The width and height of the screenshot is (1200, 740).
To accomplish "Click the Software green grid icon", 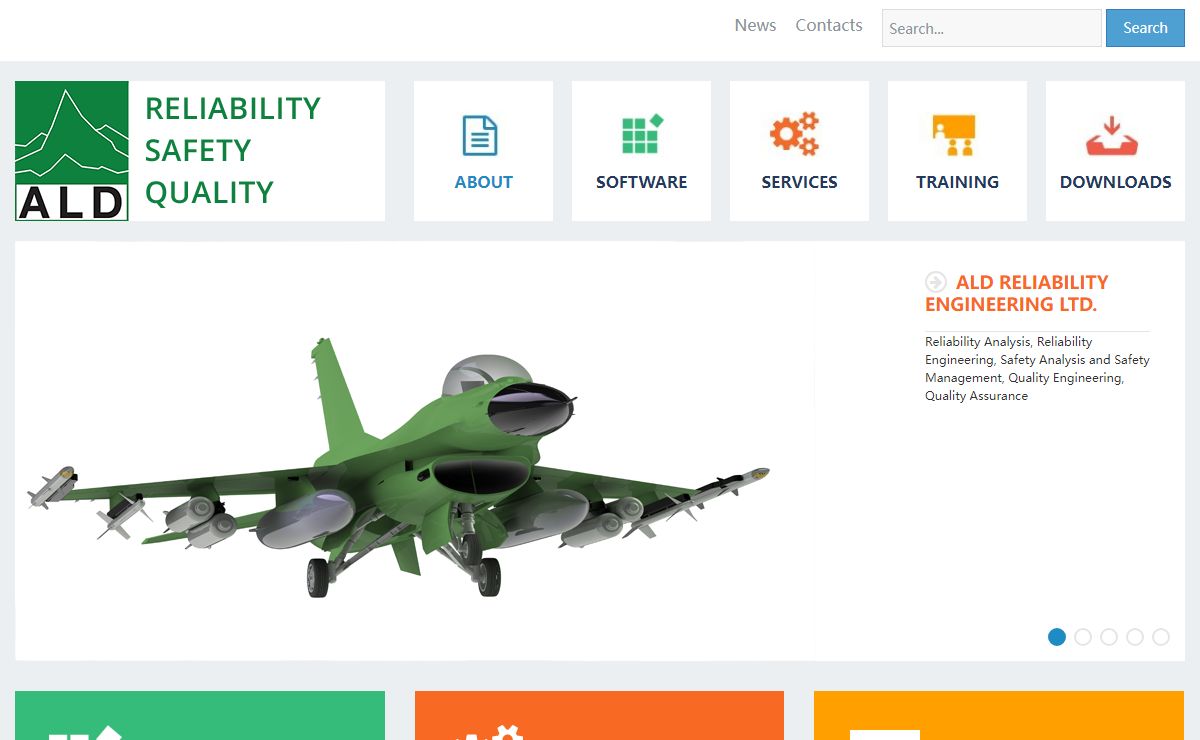I will (x=642, y=134).
